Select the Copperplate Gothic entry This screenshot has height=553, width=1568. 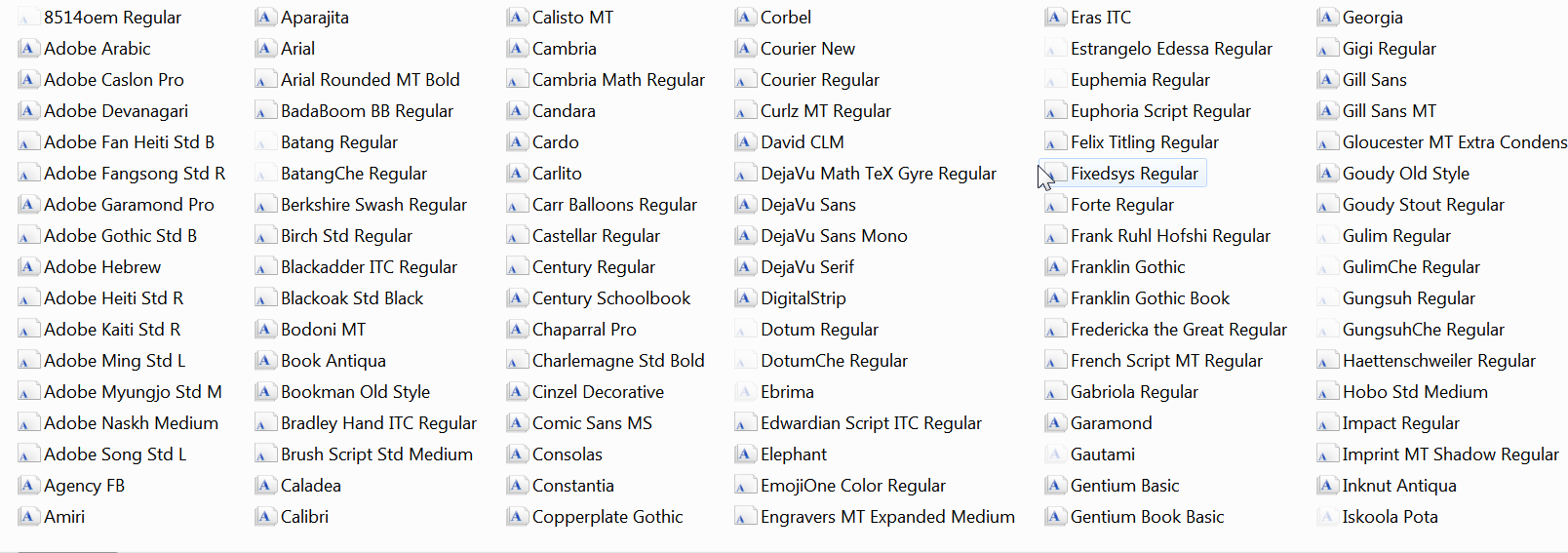click(x=607, y=517)
